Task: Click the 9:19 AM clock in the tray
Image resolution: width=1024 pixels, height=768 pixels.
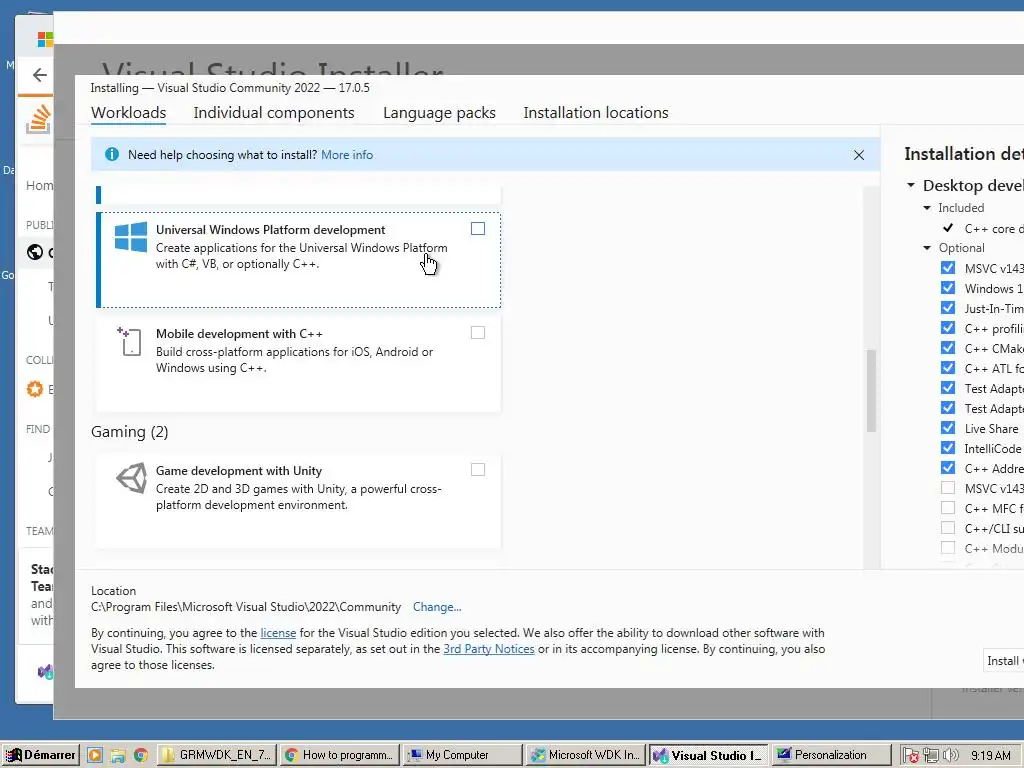Action: click(990, 756)
